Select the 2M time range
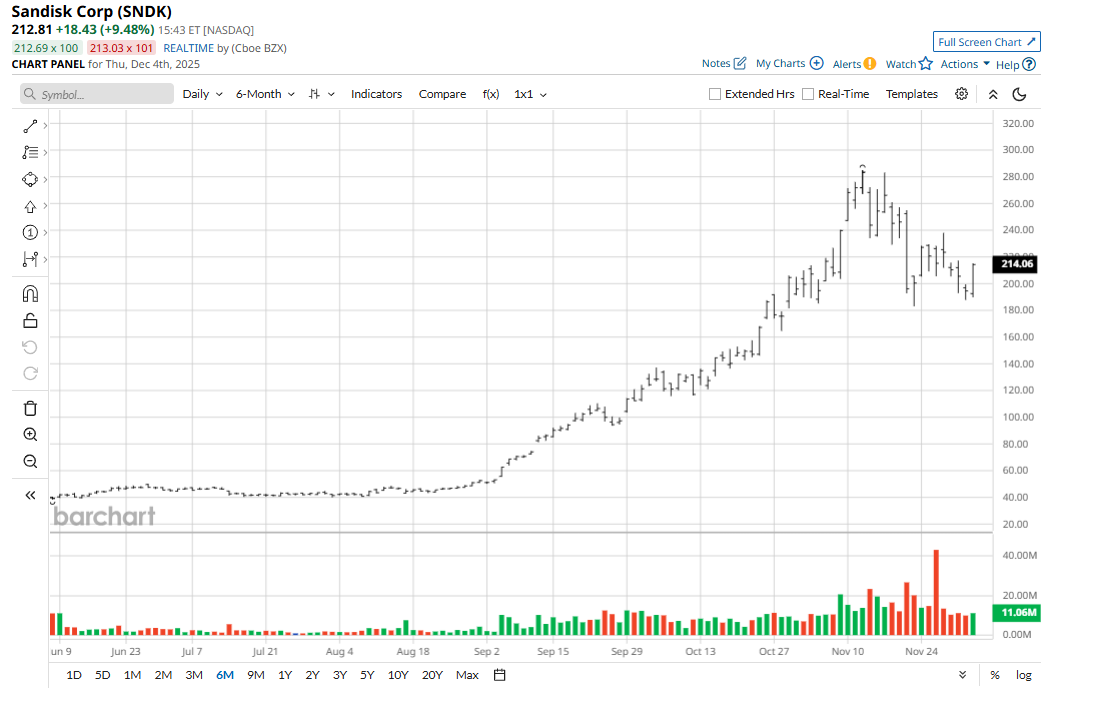The width and height of the screenshot is (1095, 715). click(163, 675)
